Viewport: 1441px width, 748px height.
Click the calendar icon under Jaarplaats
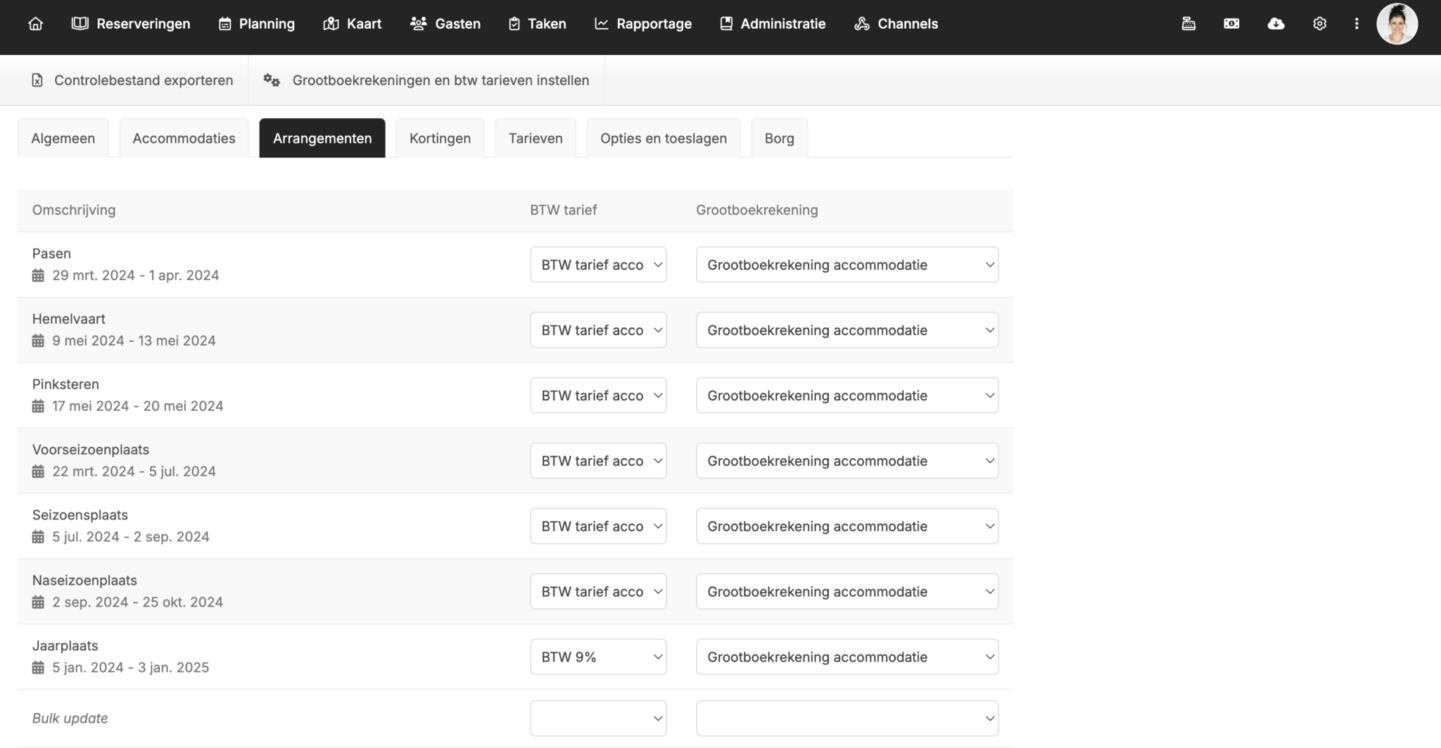click(38, 668)
